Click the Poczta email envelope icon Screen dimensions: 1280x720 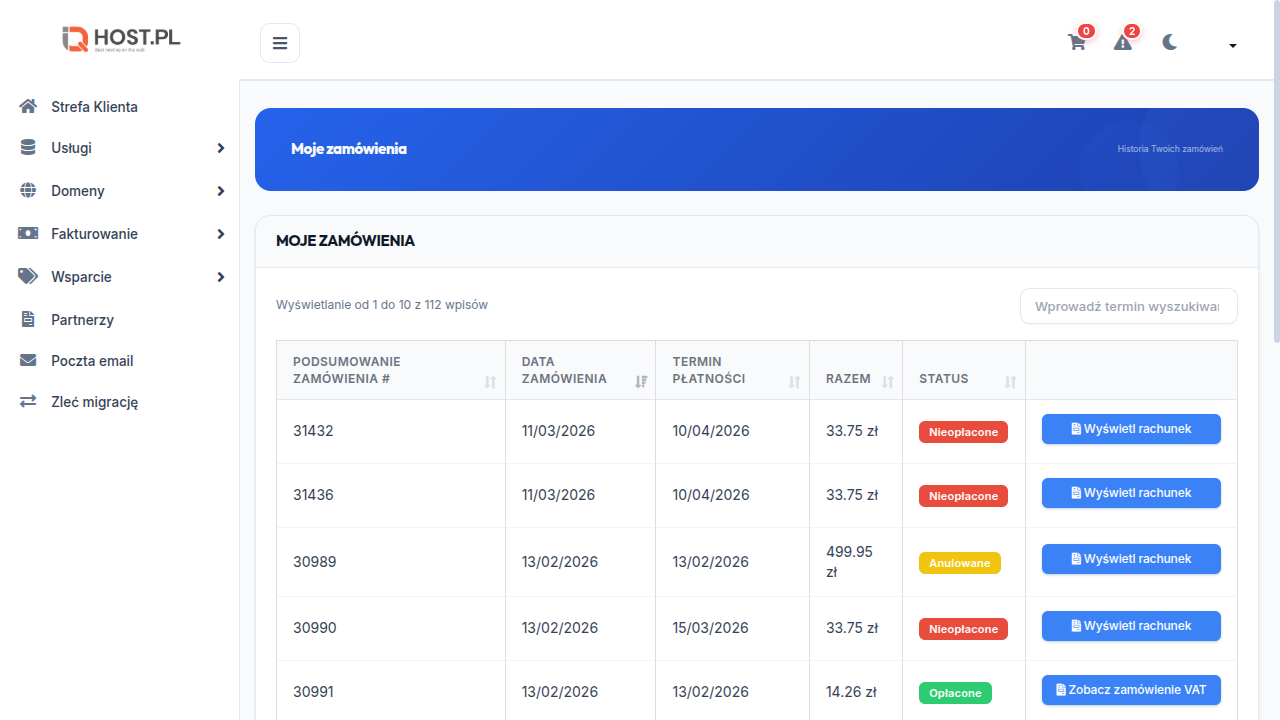(x=28, y=360)
